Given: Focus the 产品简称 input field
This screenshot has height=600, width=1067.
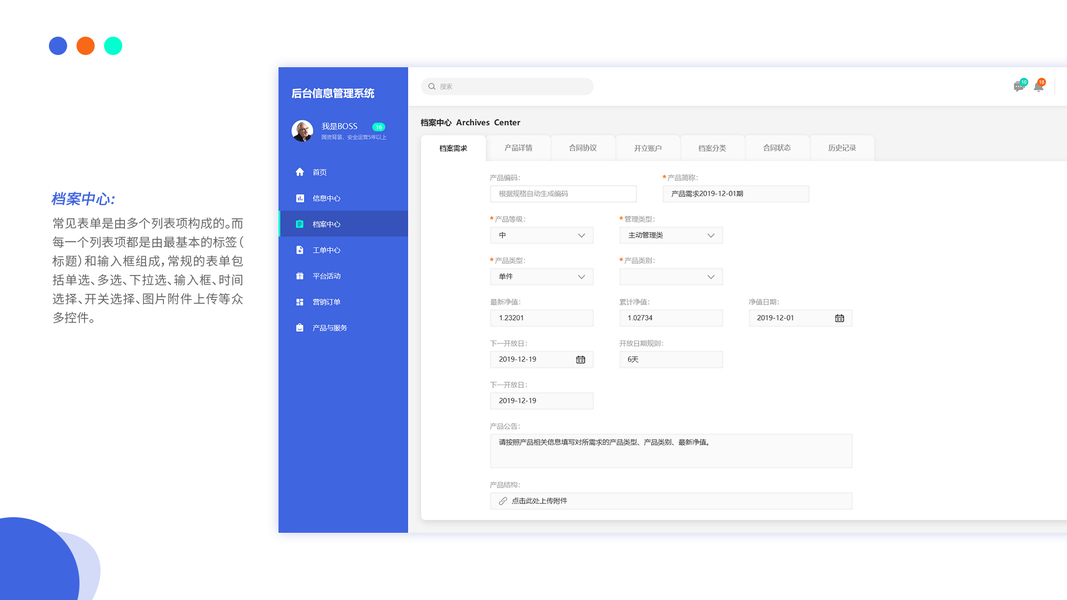Looking at the screenshot, I should 736,194.
